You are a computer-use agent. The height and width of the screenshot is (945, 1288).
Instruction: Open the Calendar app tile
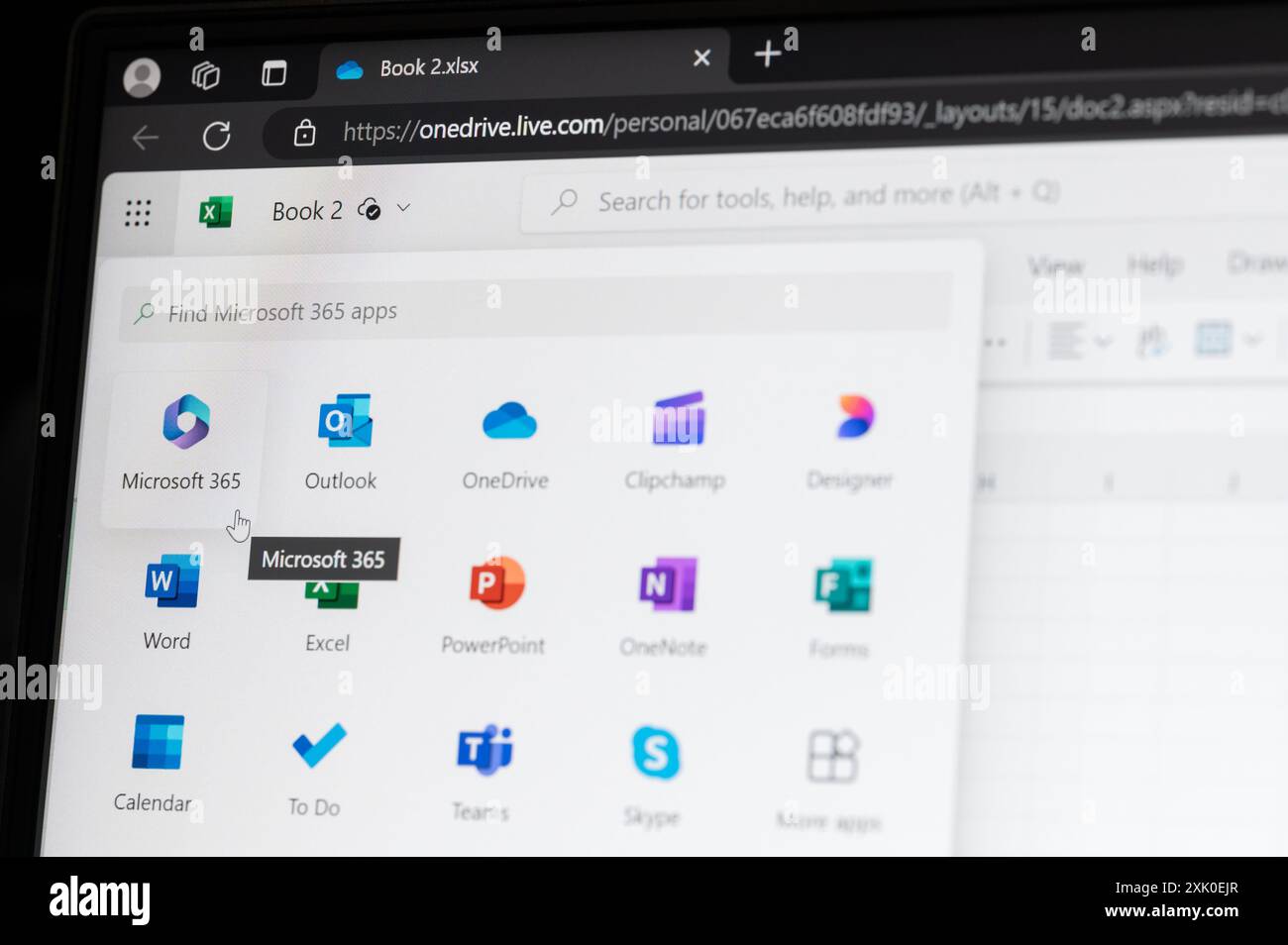click(155, 765)
